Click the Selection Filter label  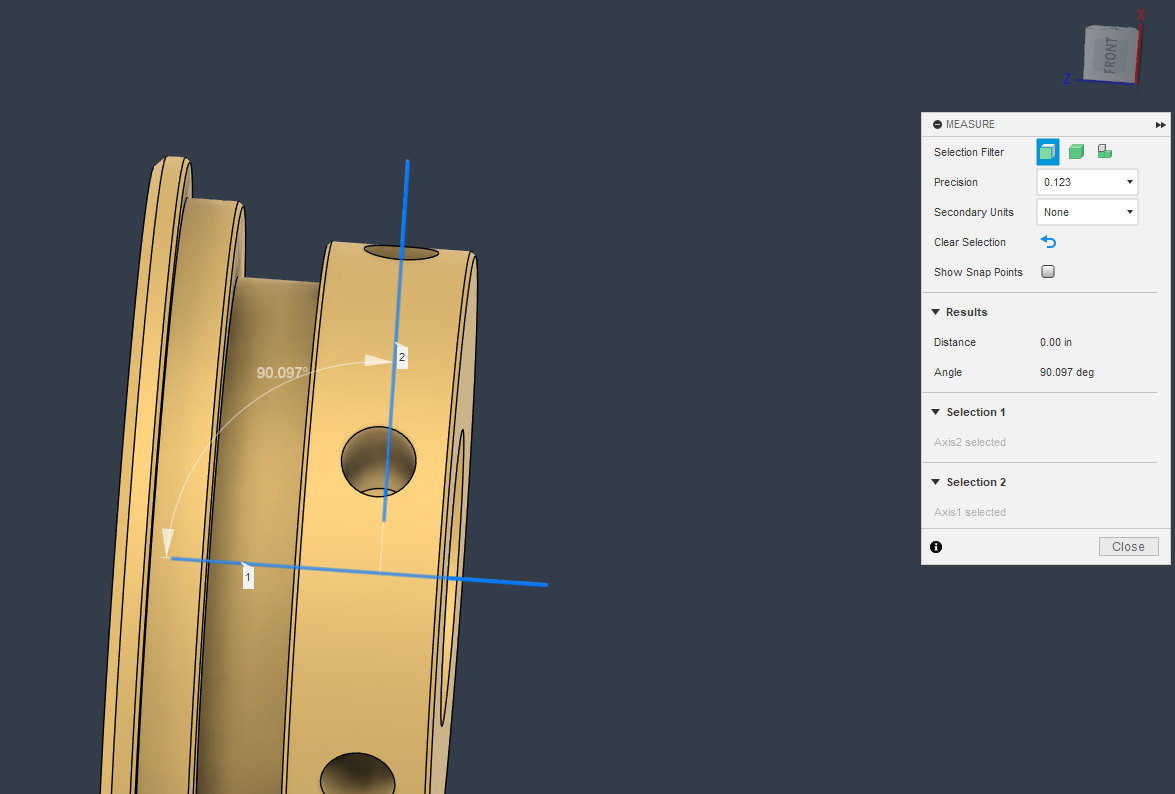[969, 152]
